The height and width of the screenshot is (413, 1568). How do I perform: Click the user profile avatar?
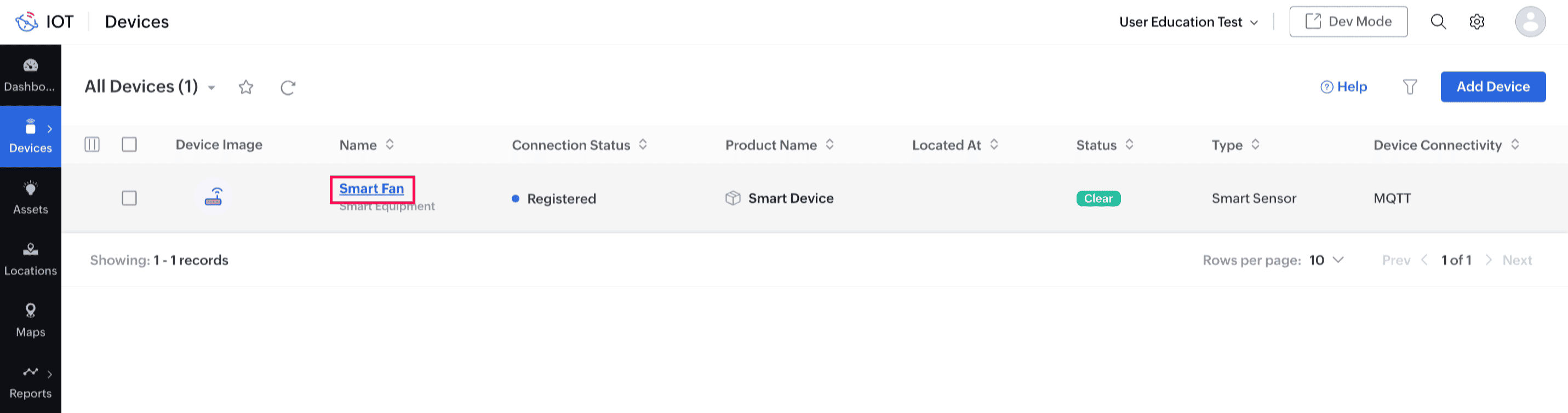coord(1530,22)
